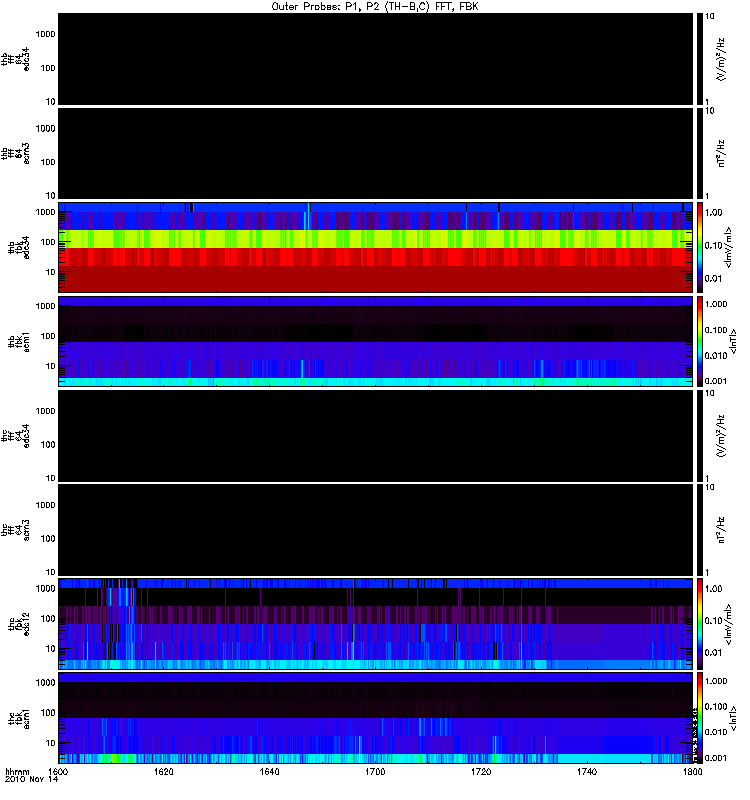
Task: Click the thc fbk edc12 rainbow color bar
Action: [x=700, y=623]
